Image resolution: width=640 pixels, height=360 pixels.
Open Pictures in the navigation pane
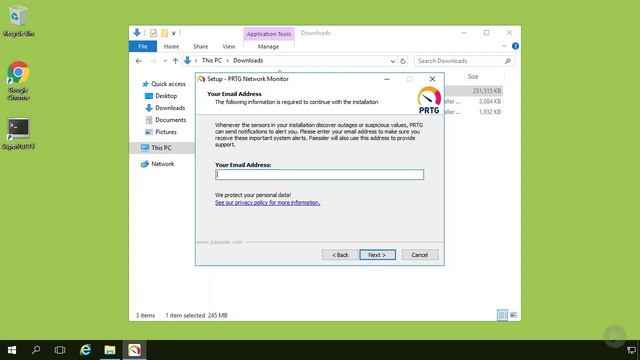pyautogui.click(x=161, y=132)
